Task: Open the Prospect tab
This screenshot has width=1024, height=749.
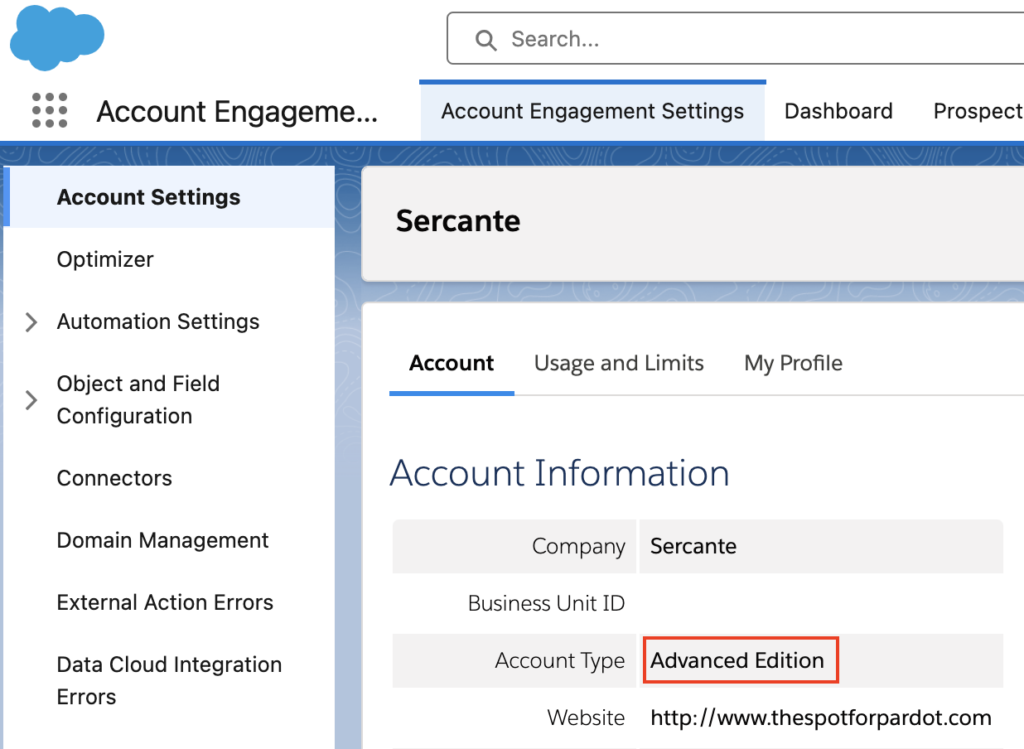Action: pos(977,111)
